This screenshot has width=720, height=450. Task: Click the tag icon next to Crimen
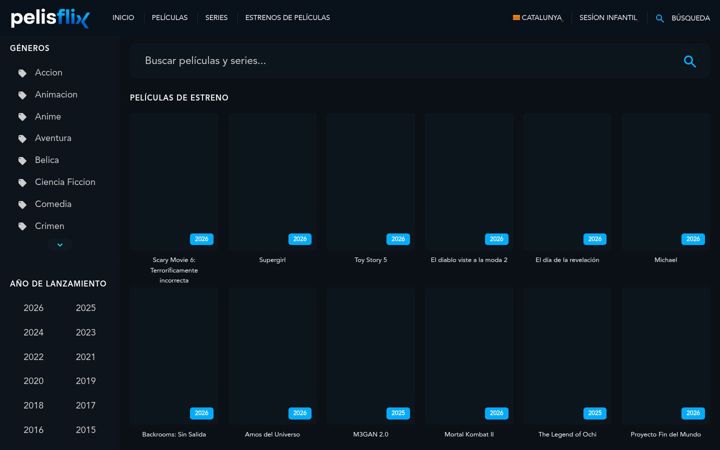[x=22, y=226]
